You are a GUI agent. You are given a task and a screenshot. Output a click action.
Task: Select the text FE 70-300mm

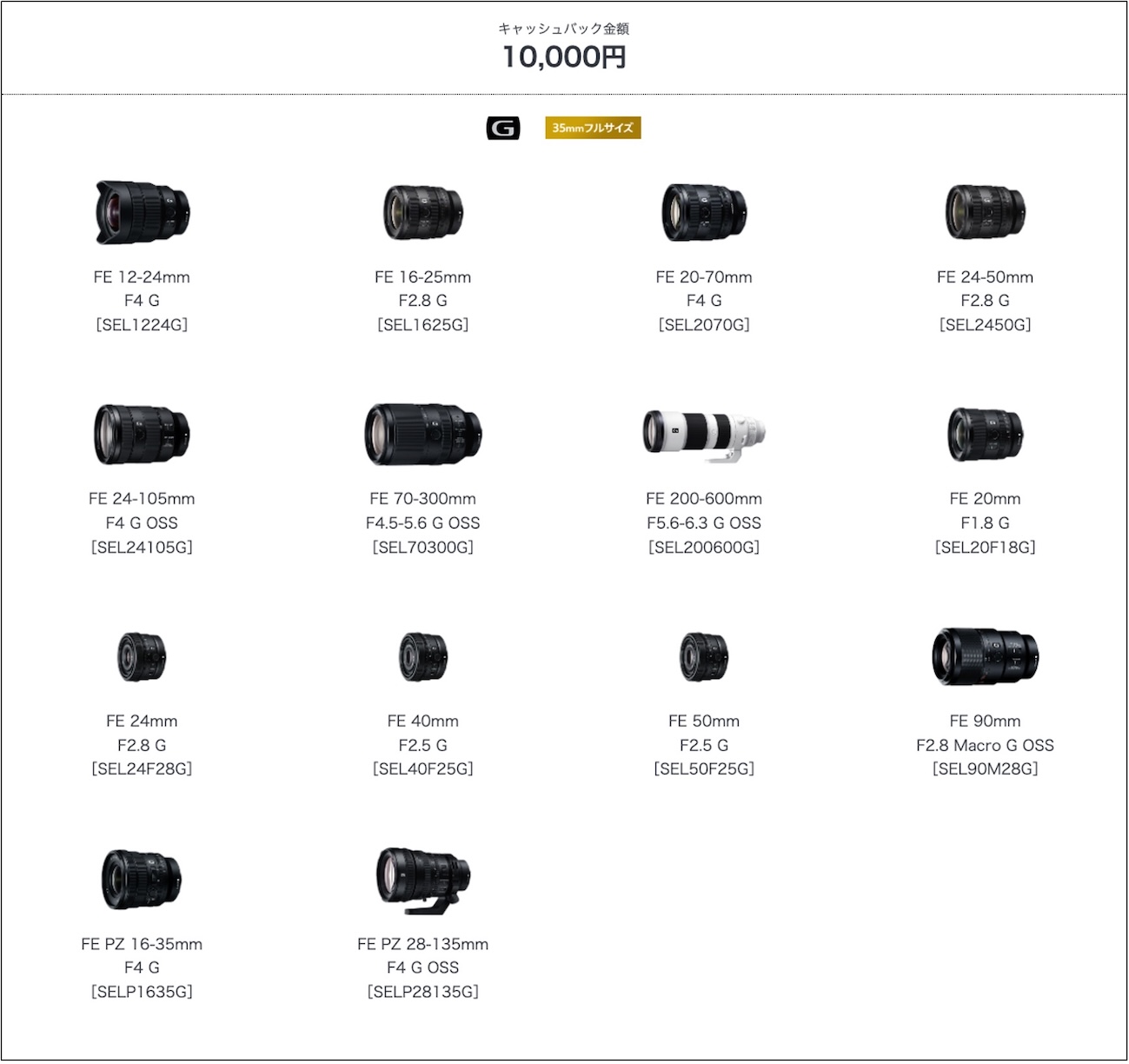coord(423,499)
